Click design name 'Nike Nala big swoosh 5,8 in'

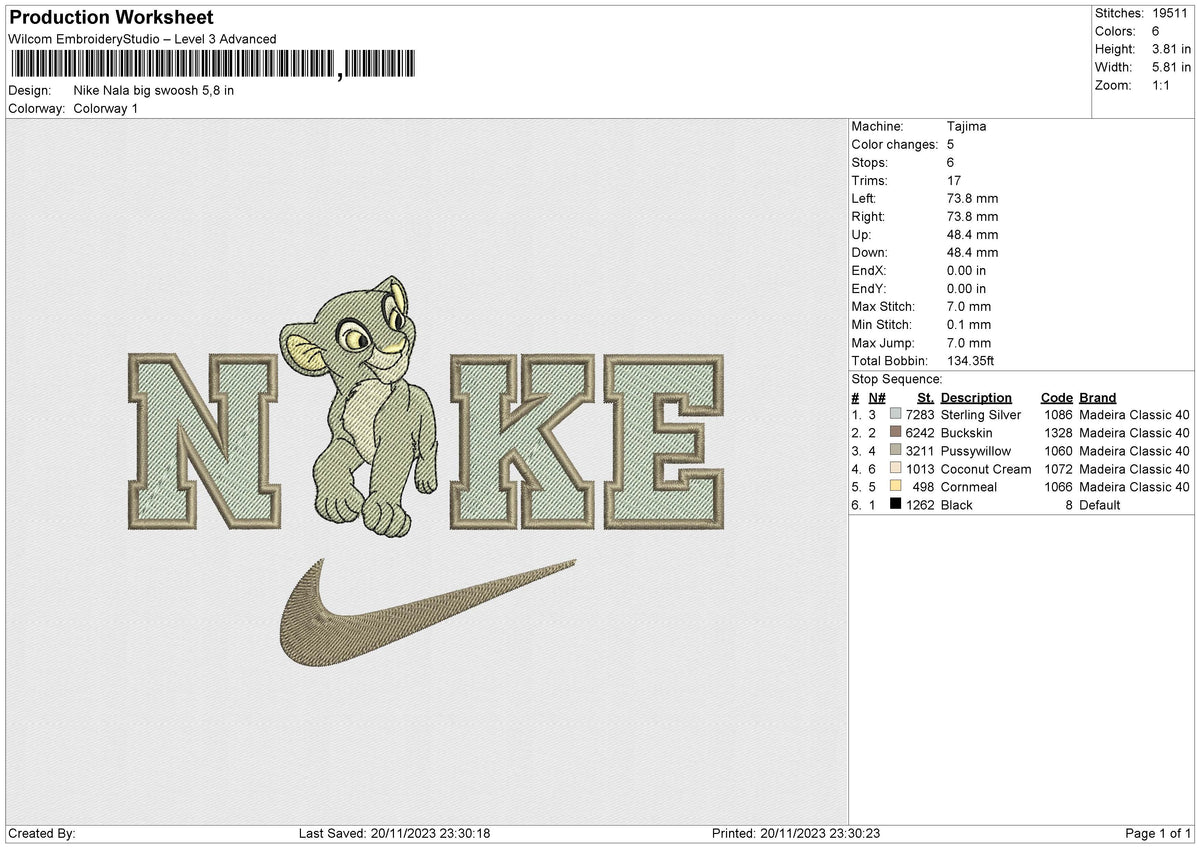pyautogui.click(x=154, y=90)
